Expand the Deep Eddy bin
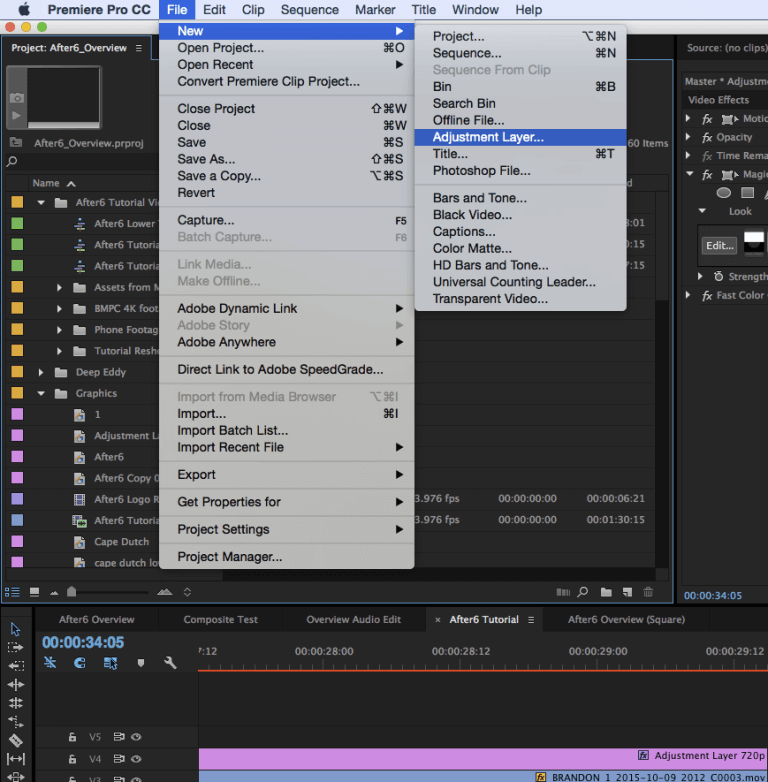Viewport: 768px width, 782px height. (41, 372)
